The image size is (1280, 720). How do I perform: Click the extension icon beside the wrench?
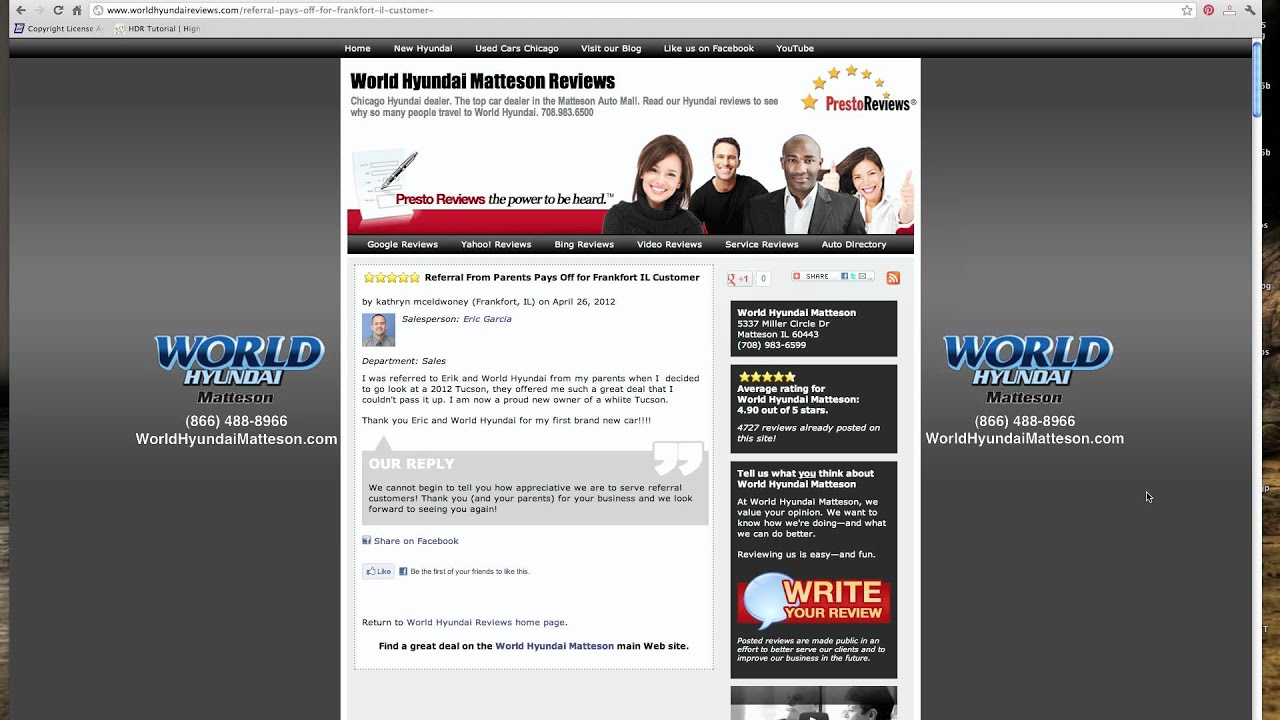coord(1230,10)
